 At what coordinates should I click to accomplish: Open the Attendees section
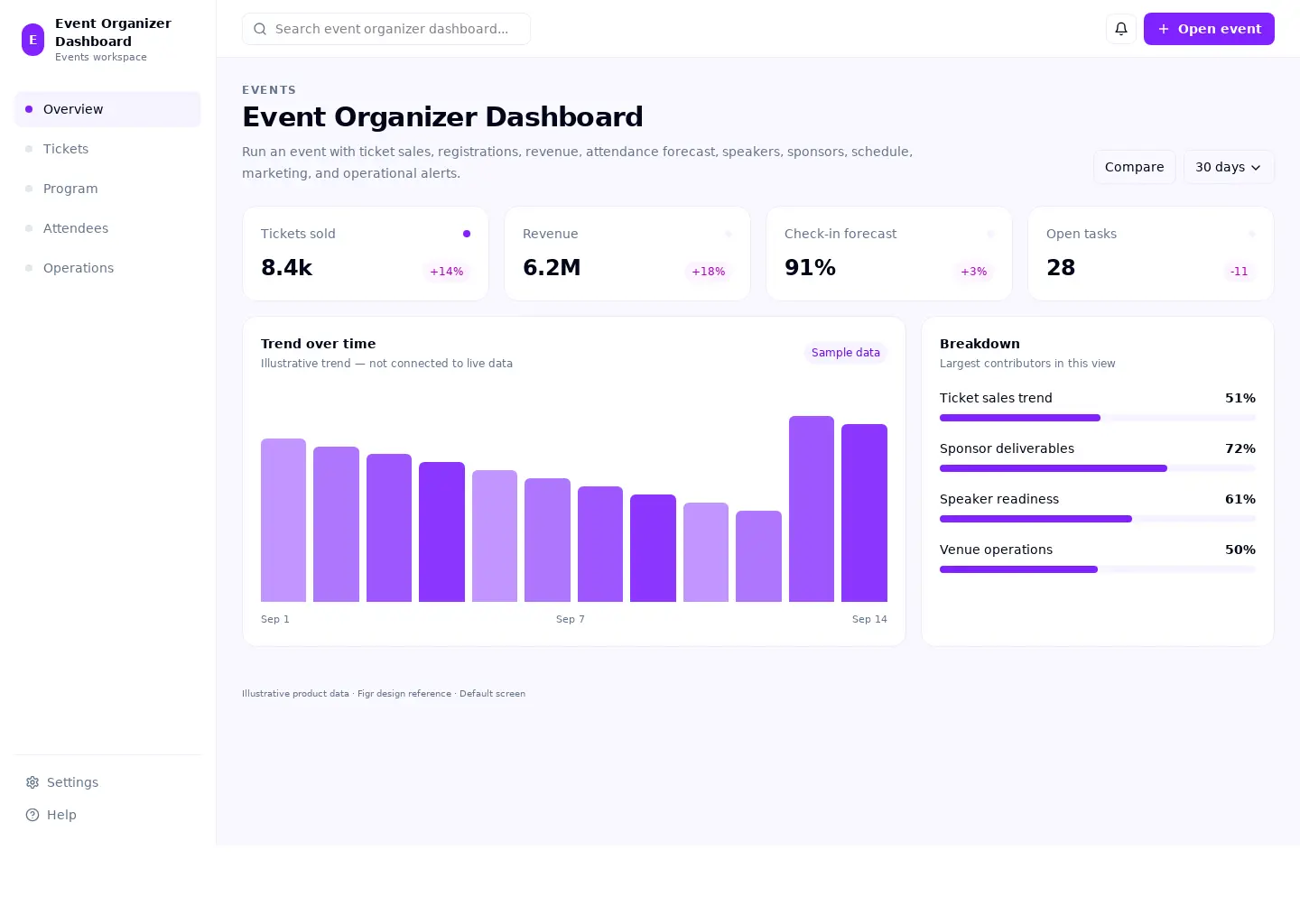pyautogui.click(x=107, y=228)
